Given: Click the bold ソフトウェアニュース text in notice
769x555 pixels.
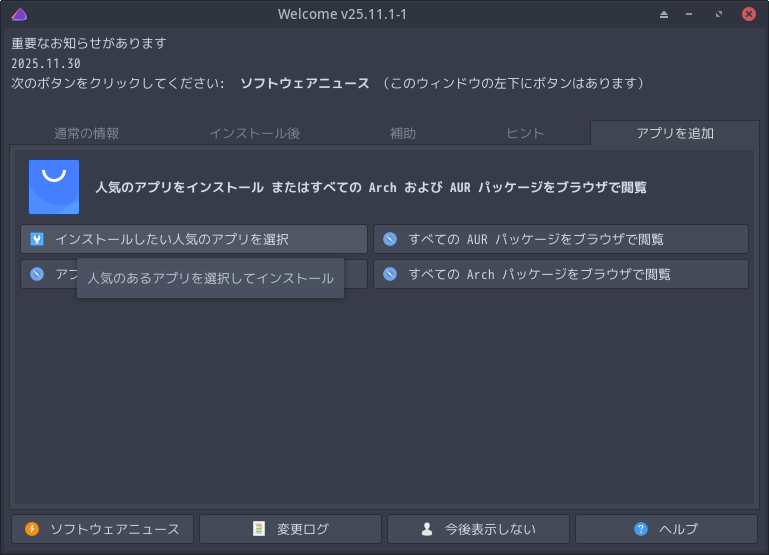Looking at the screenshot, I should tap(305, 83).
